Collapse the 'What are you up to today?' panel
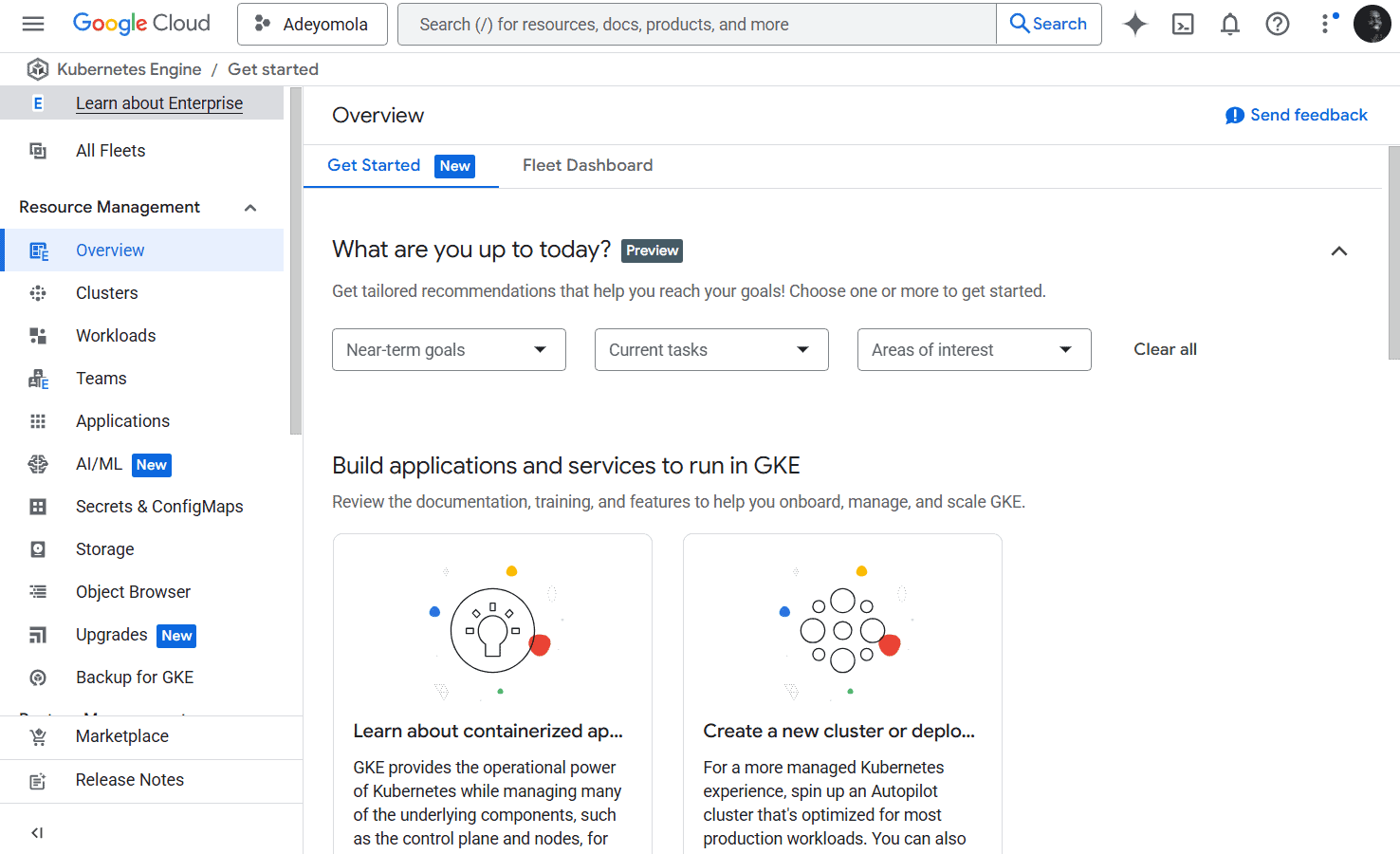The width and height of the screenshot is (1400, 854). [1339, 251]
